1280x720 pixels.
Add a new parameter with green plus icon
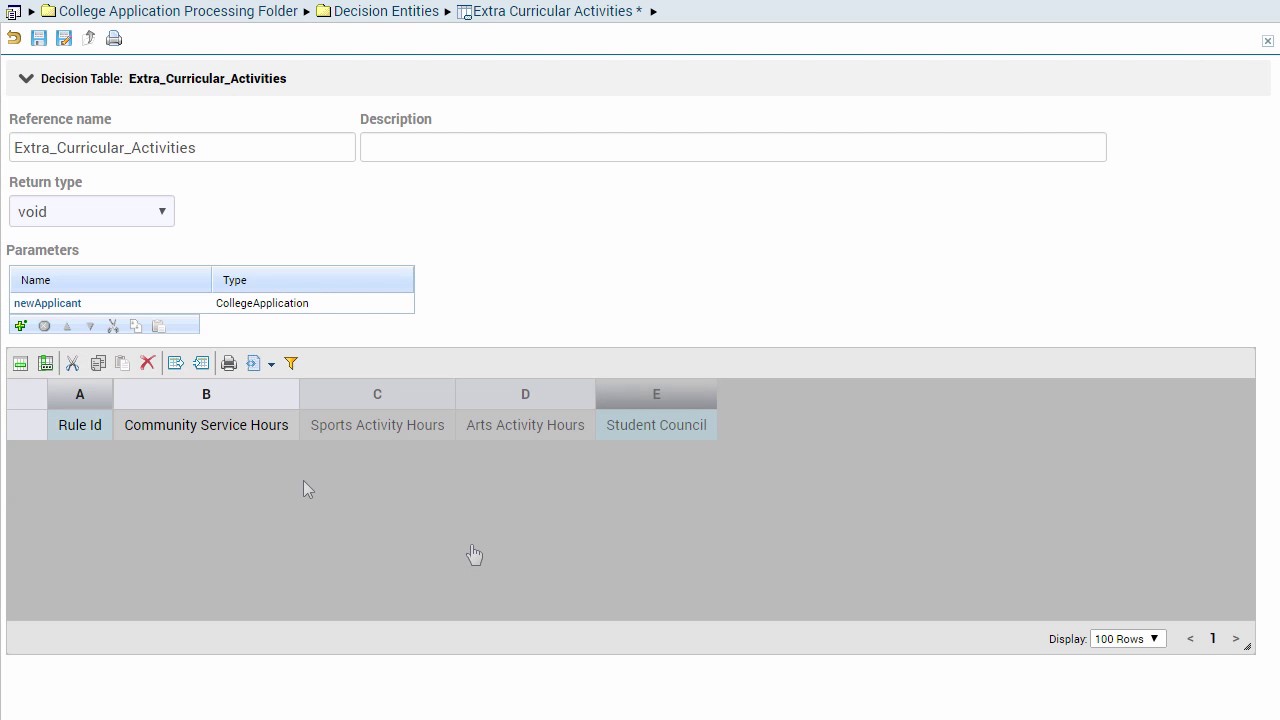[x=20, y=326]
